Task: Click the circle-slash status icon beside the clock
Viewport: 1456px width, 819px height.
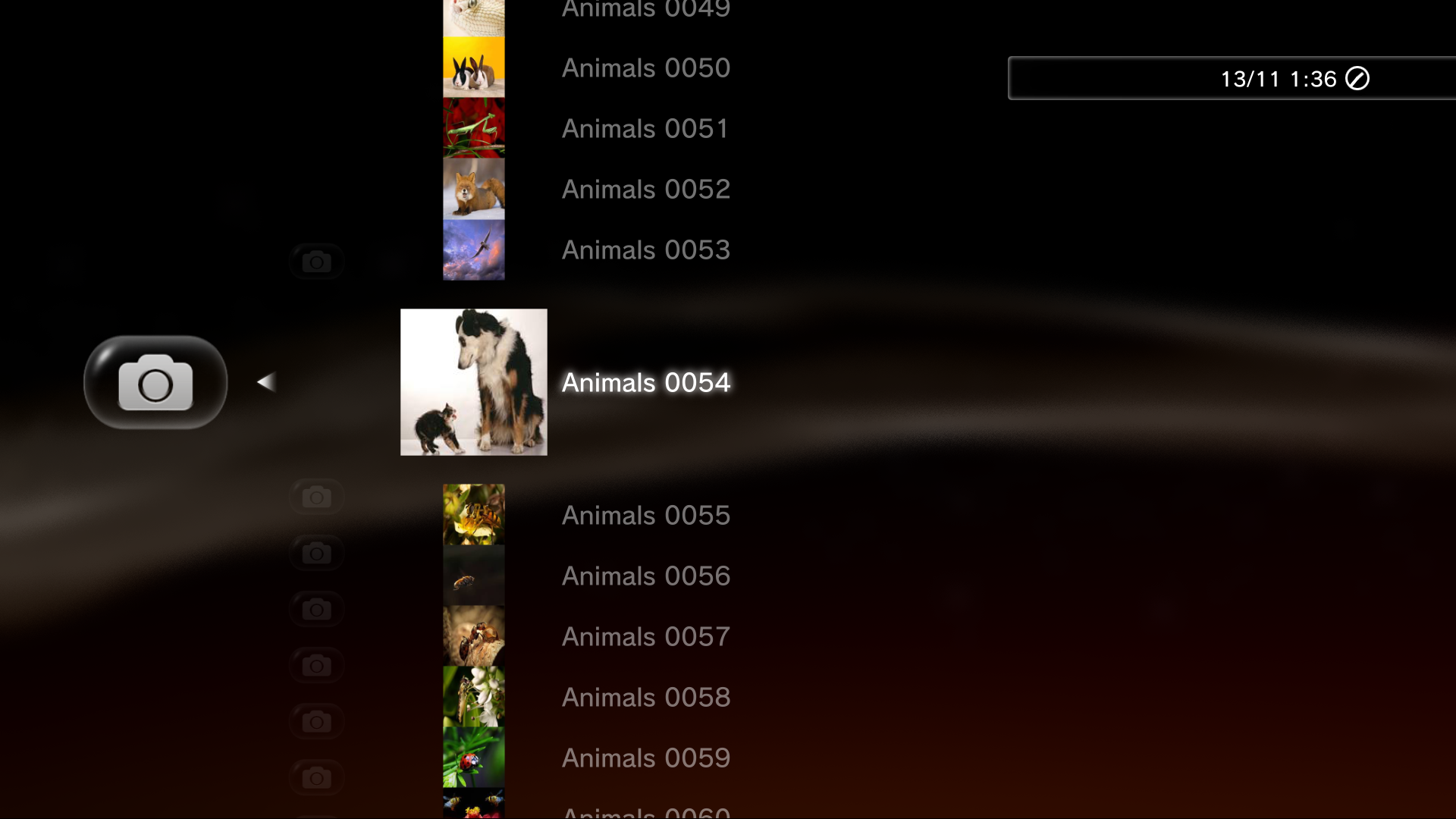Action: [x=1357, y=78]
